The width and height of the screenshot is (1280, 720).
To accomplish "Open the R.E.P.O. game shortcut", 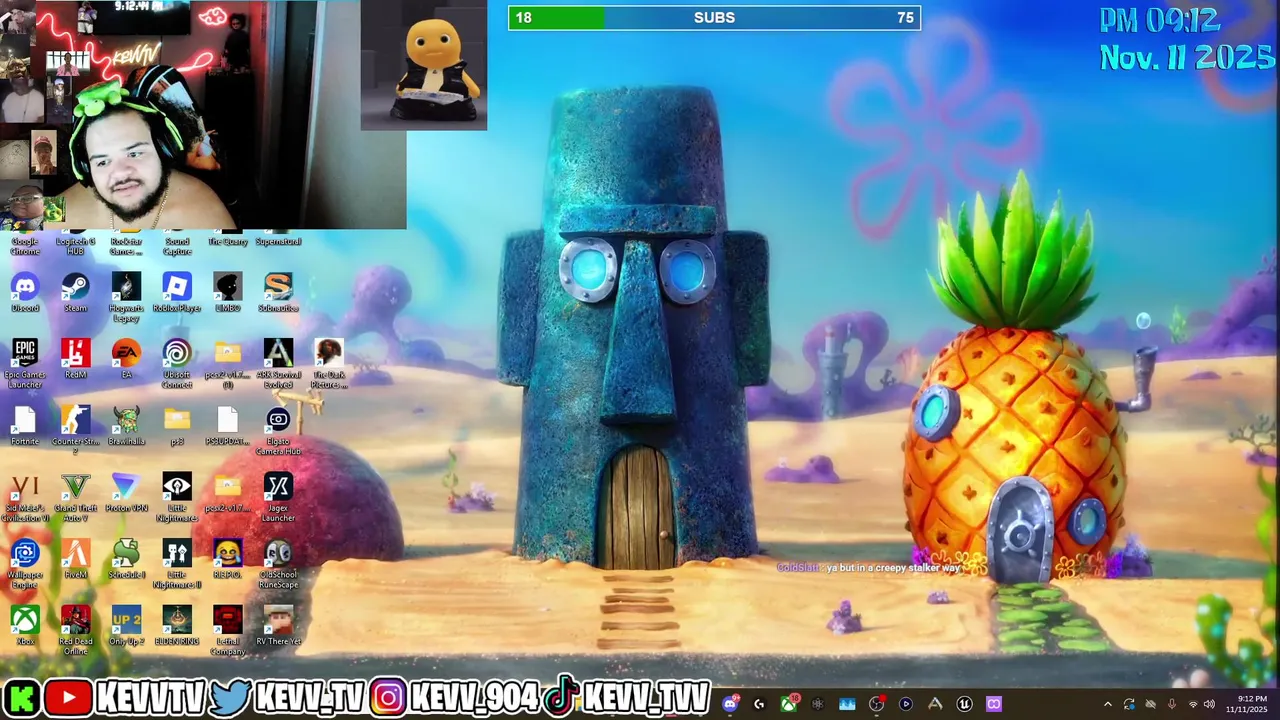I will tap(228, 558).
